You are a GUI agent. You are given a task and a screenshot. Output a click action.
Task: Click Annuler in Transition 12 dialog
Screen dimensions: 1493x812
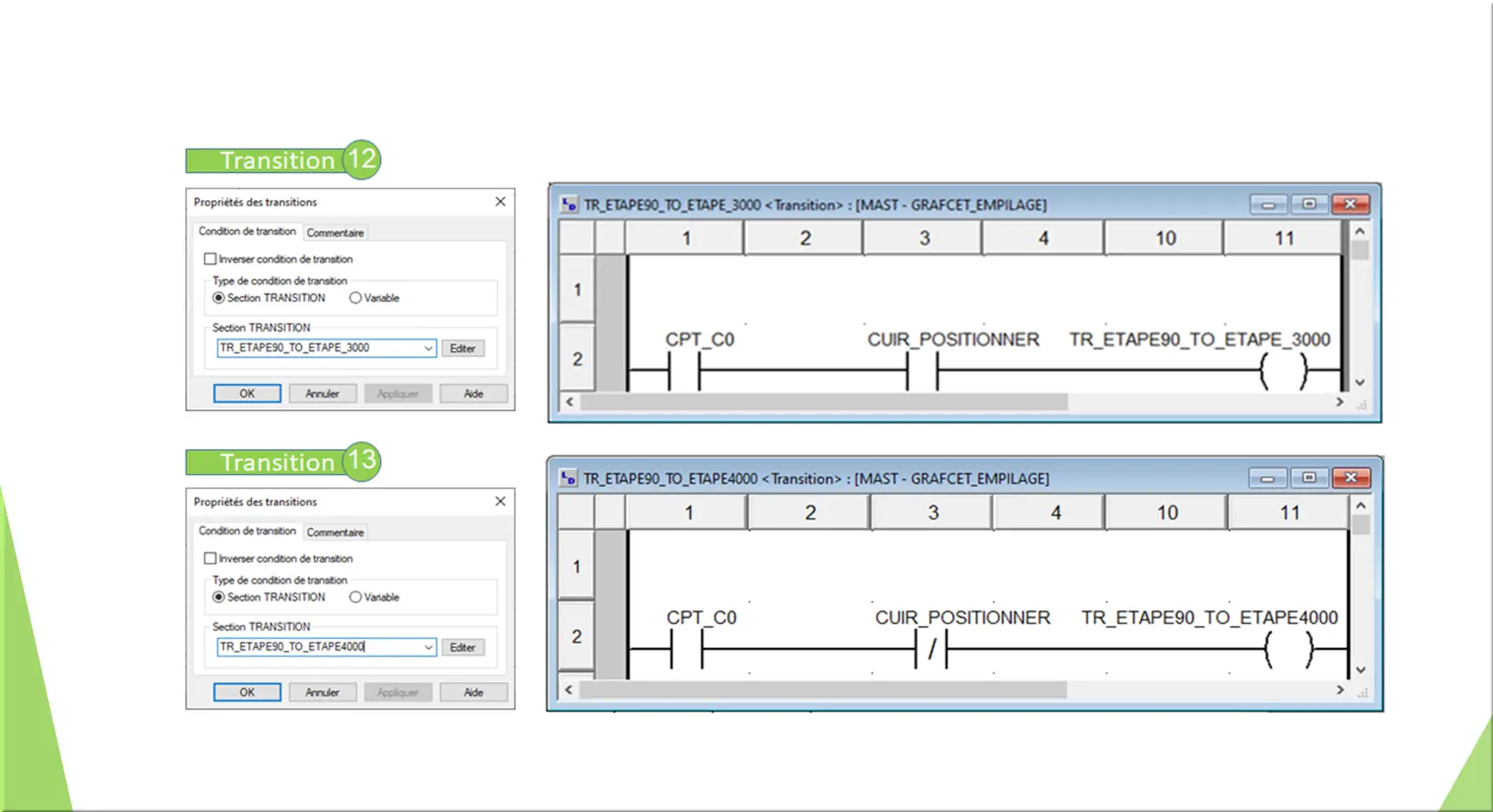pos(322,393)
